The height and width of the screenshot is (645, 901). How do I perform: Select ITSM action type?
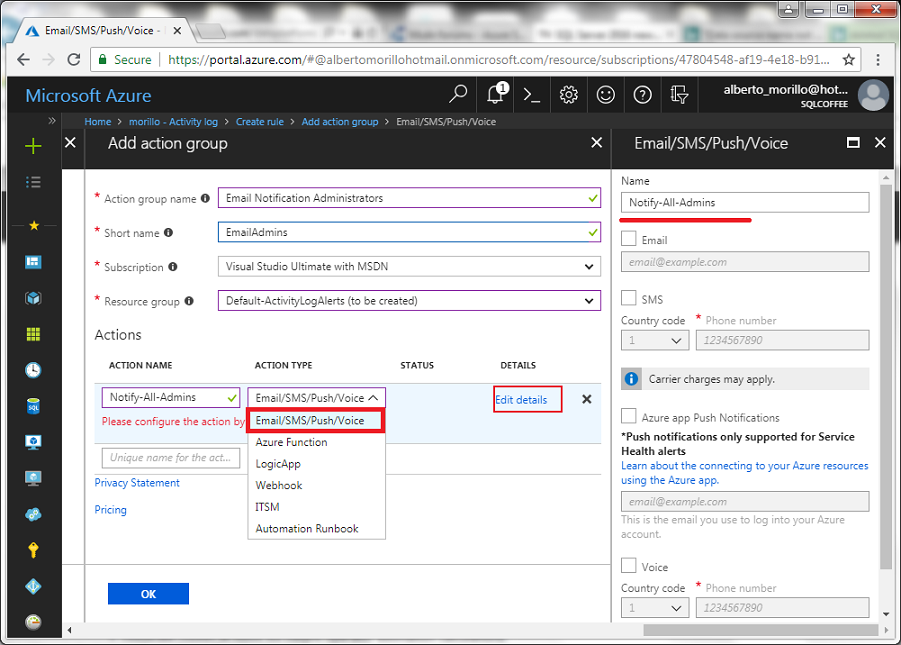point(316,507)
